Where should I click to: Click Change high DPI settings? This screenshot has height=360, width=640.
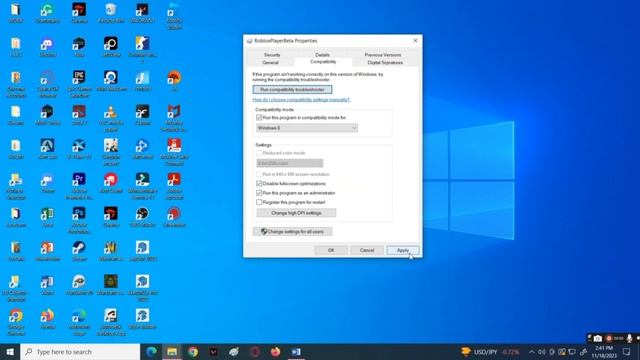(x=296, y=213)
